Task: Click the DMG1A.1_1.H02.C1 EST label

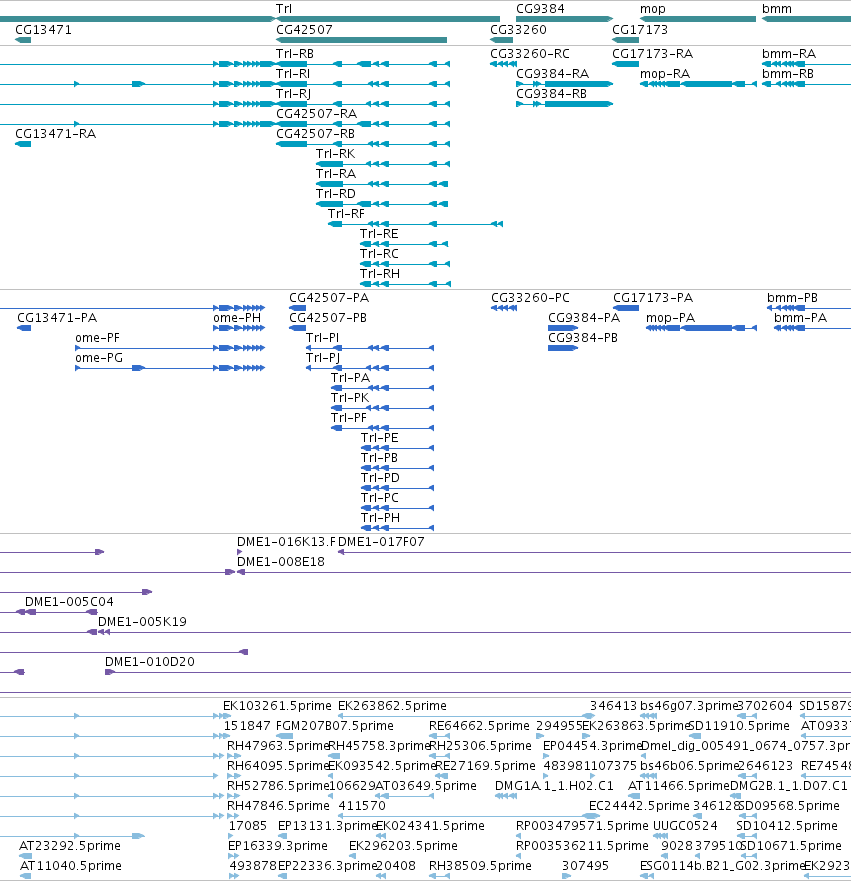Action: point(554,785)
